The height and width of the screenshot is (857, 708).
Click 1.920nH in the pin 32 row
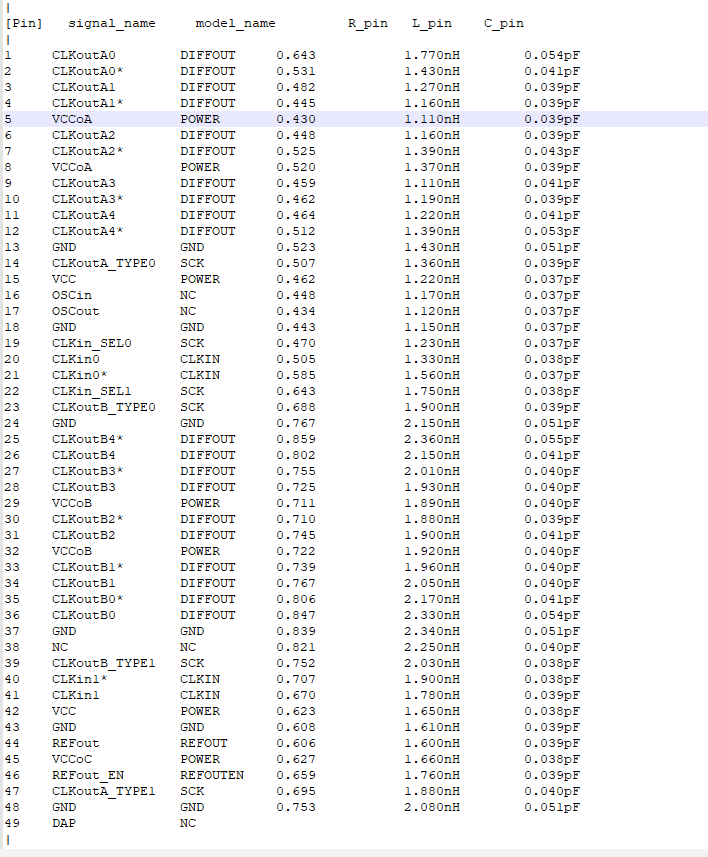pos(432,551)
